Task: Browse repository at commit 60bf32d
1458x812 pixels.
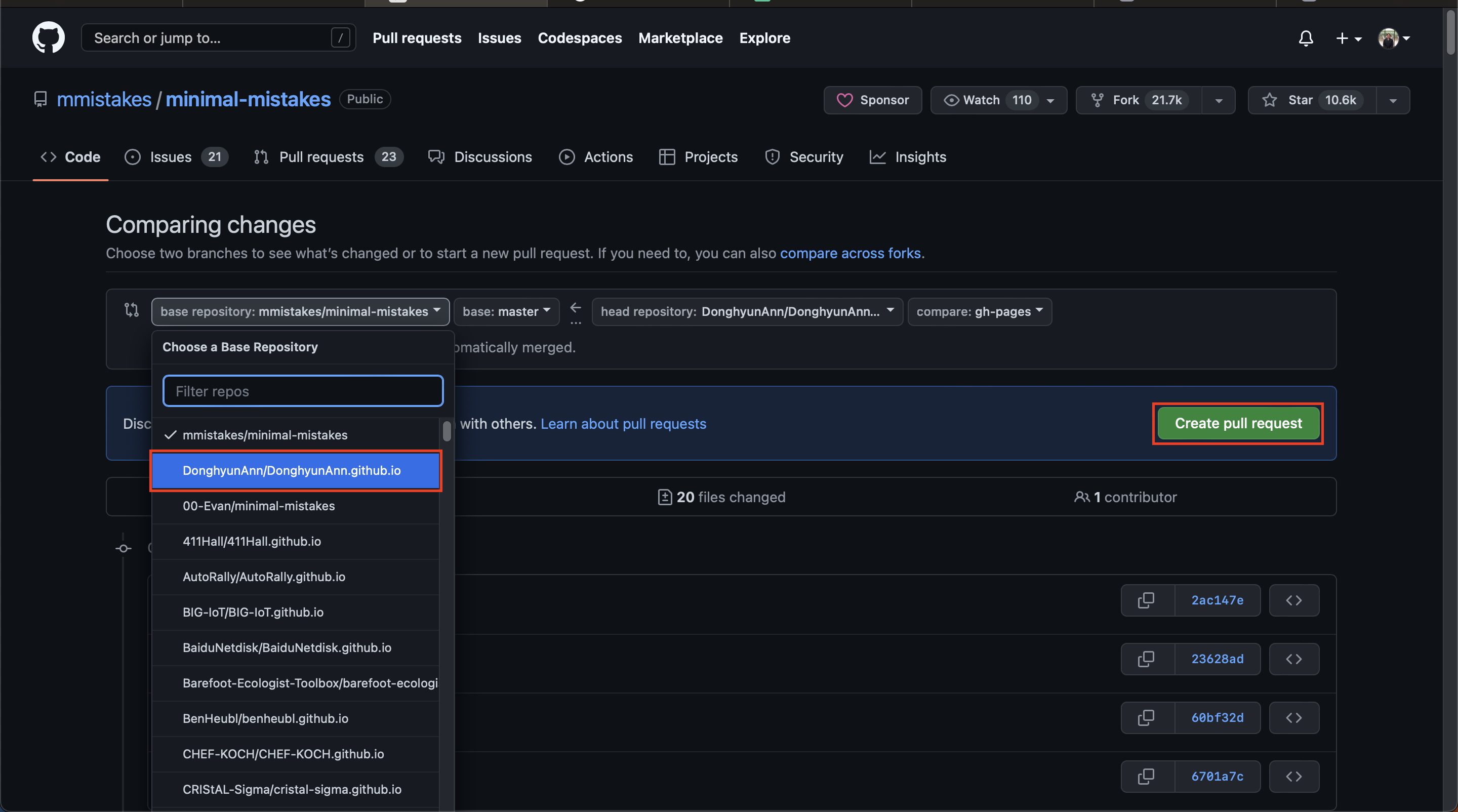Action: click(1294, 717)
